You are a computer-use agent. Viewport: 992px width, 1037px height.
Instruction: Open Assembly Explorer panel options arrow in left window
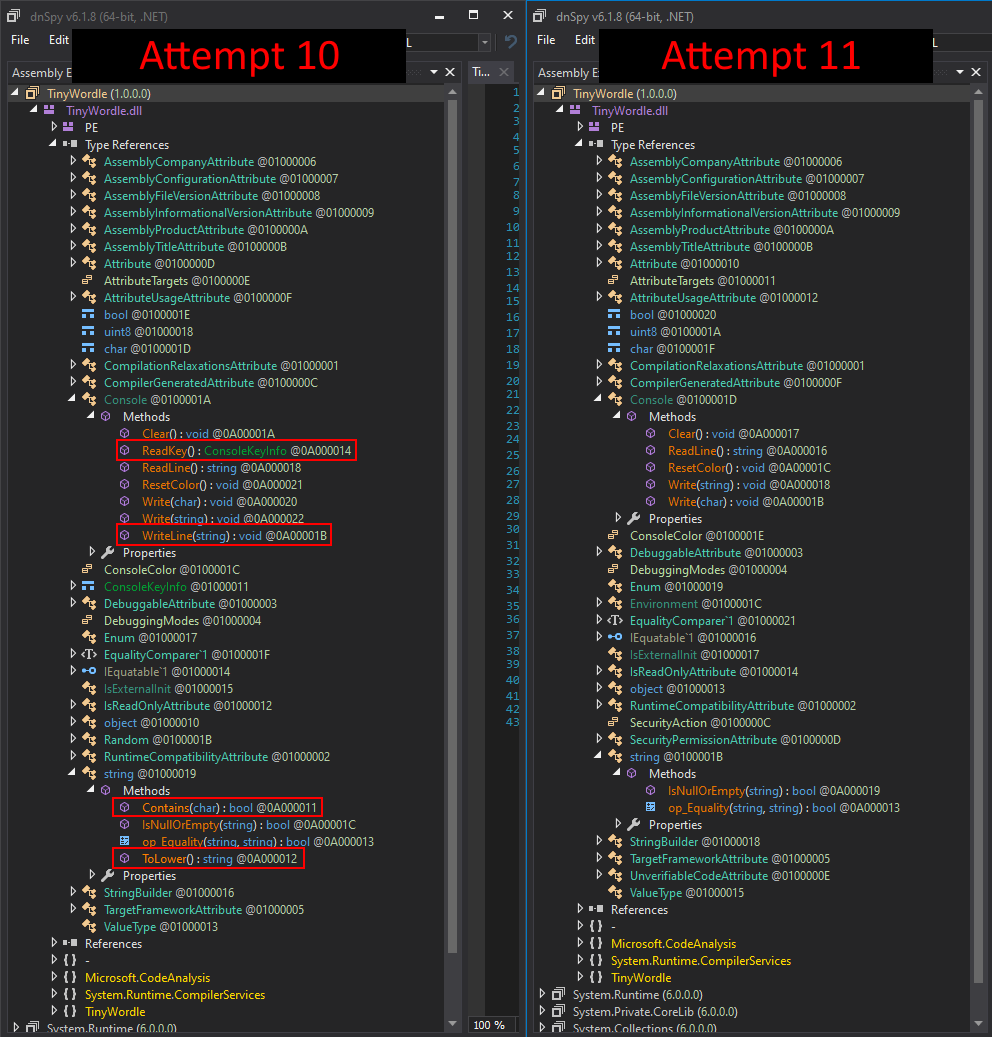[x=434, y=72]
